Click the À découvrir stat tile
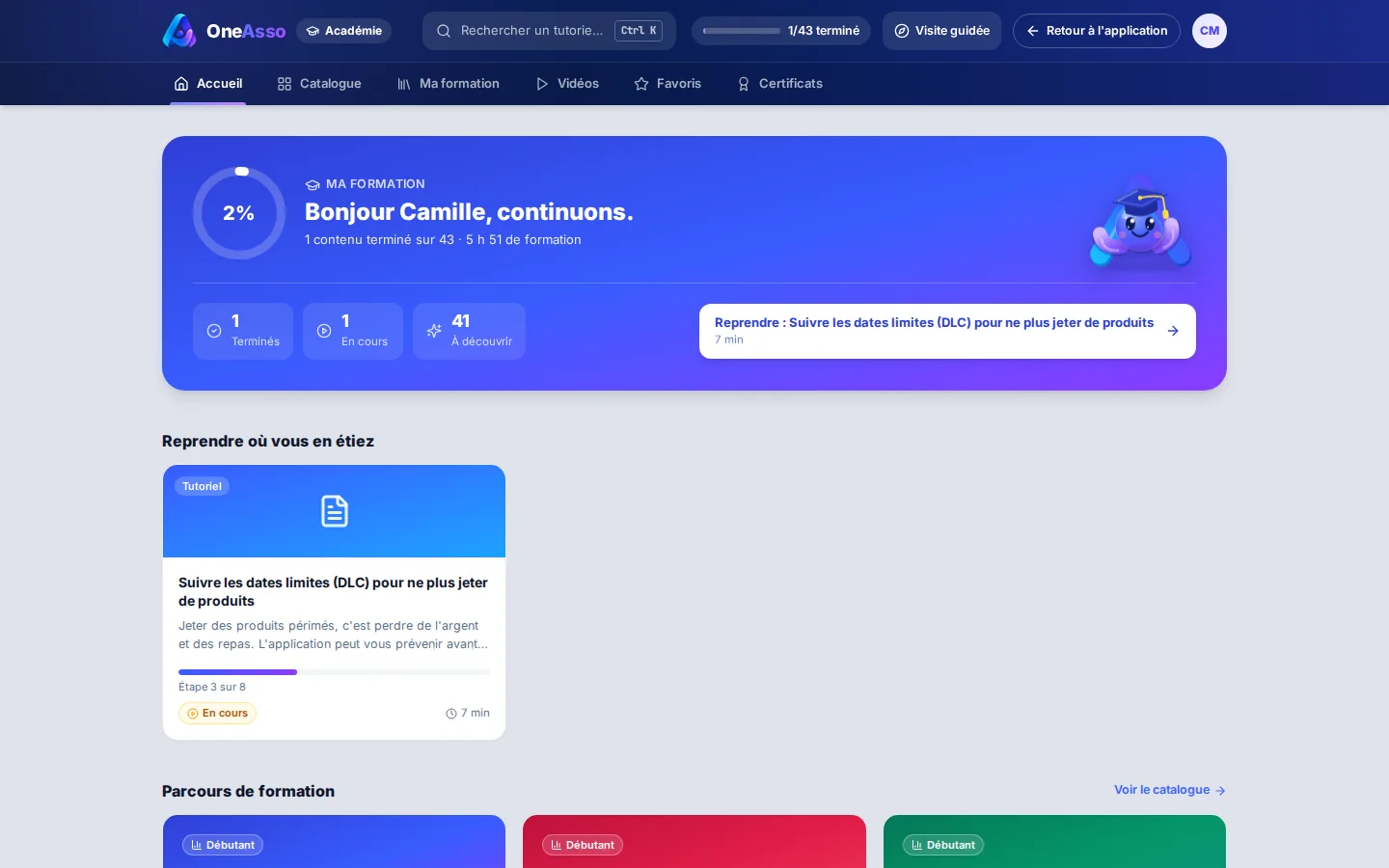The height and width of the screenshot is (868, 1389). (x=469, y=331)
